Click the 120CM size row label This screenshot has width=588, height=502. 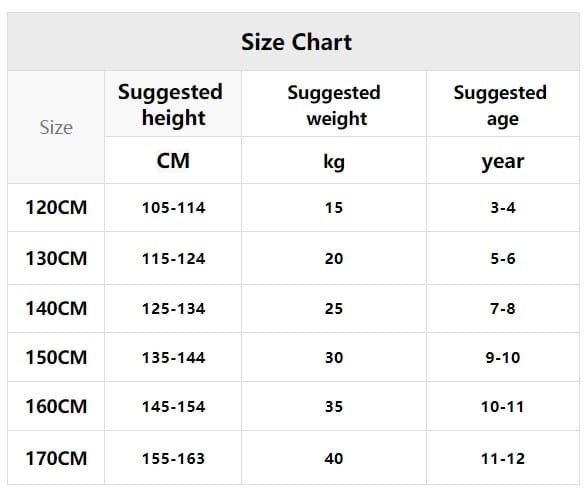(56, 207)
